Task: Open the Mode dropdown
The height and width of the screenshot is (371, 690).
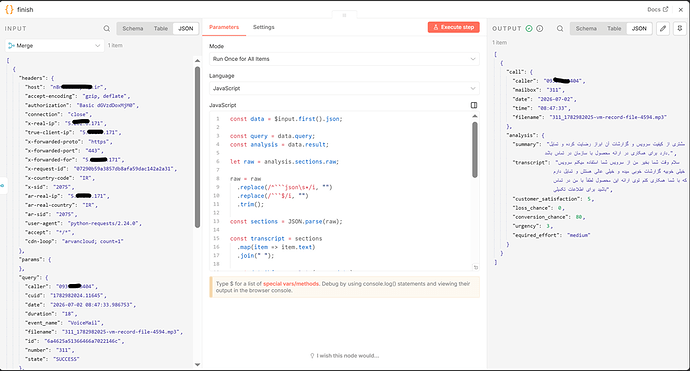Action: pyautogui.click(x=344, y=59)
